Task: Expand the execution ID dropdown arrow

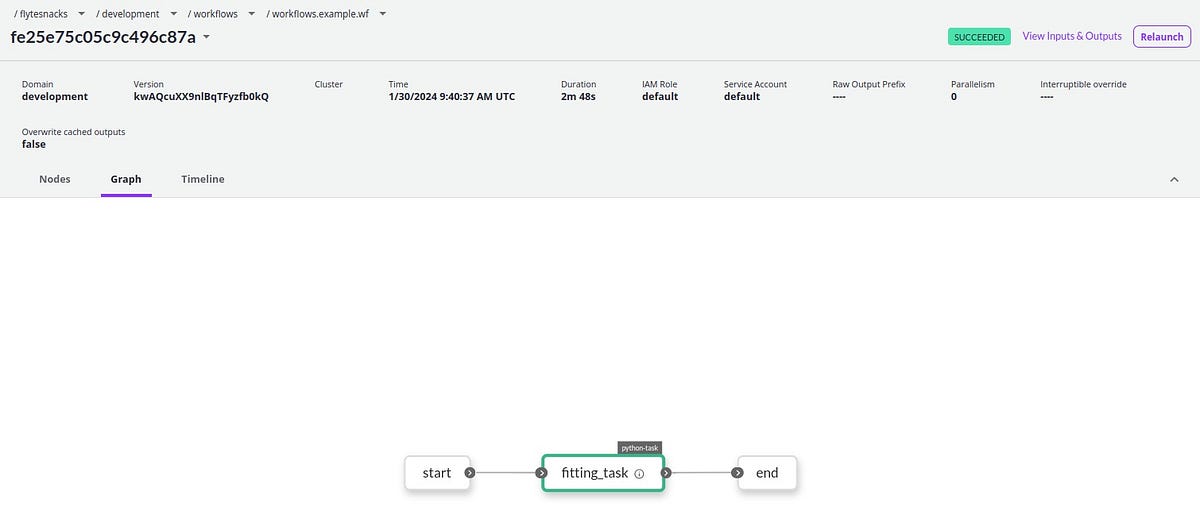Action: (x=206, y=37)
